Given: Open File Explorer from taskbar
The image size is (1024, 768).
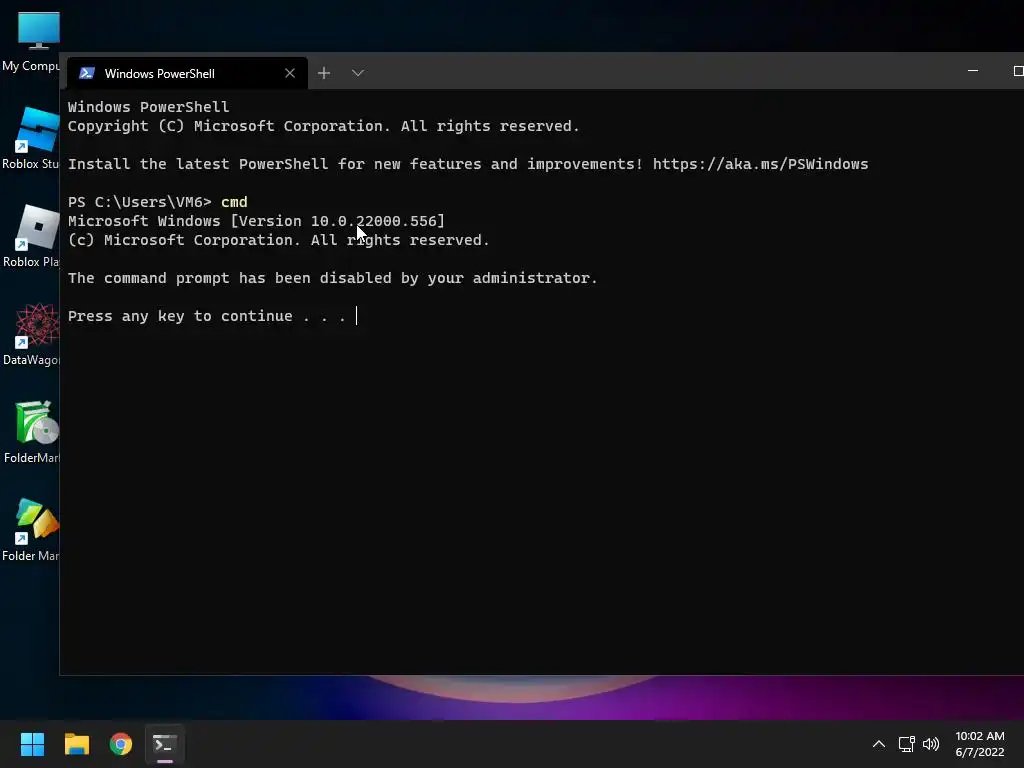Looking at the screenshot, I should point(76,744).
